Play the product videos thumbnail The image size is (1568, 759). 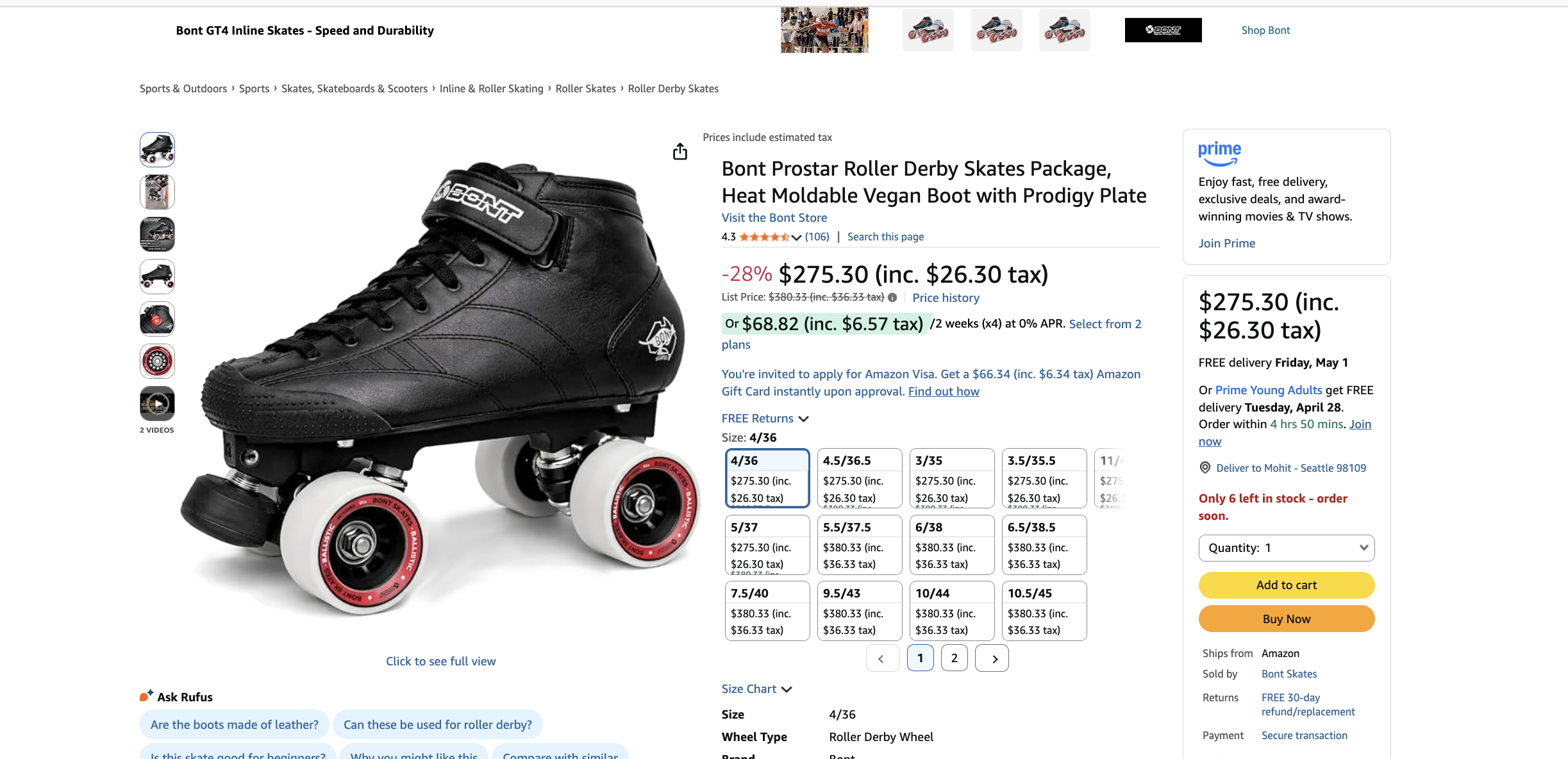[157, 403]
